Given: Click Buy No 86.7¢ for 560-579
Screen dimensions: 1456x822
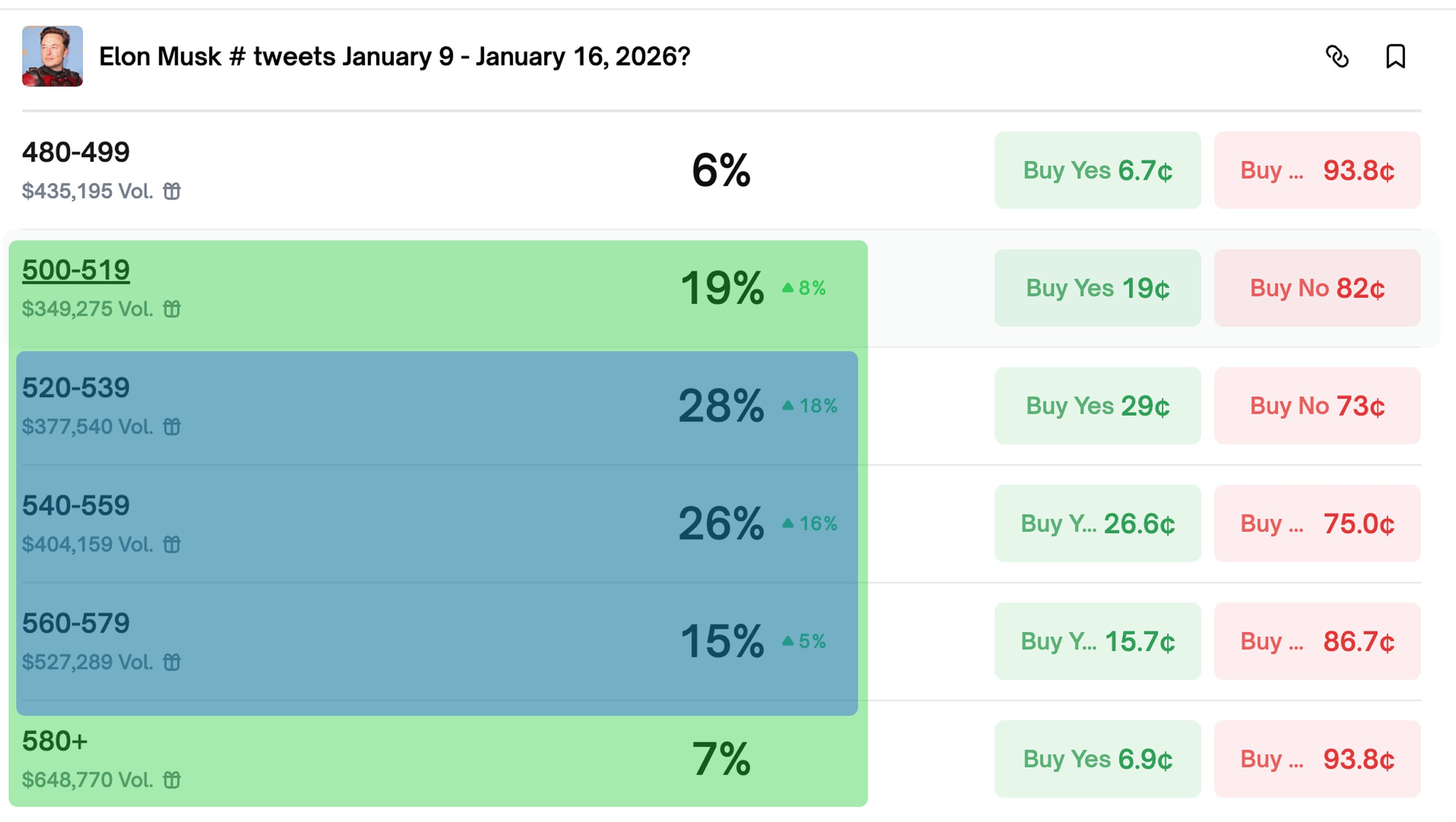Looking at the screenshot, I should point(1317,641).
